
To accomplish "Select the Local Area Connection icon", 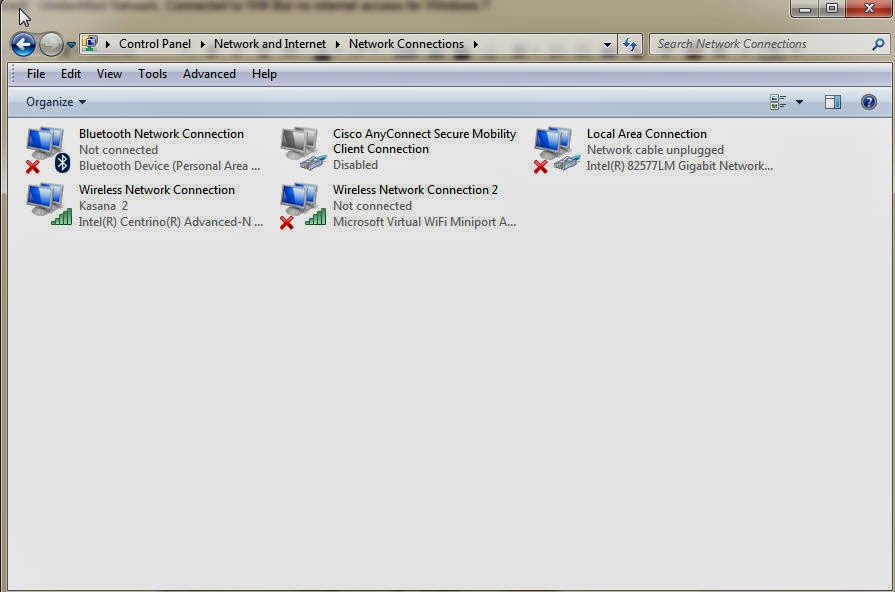I will (557, 150).
